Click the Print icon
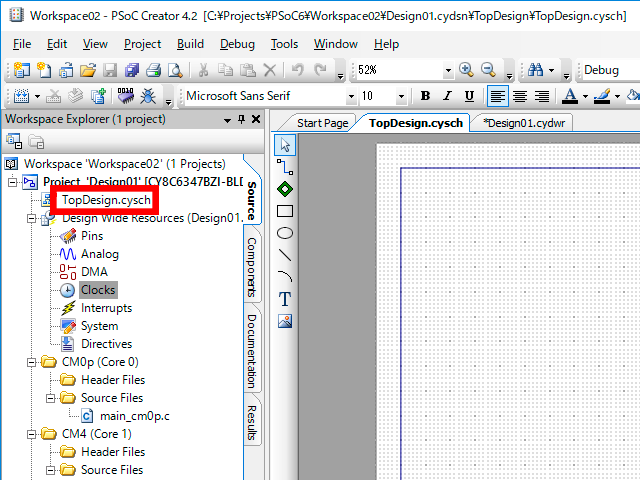 pos(153,70)
